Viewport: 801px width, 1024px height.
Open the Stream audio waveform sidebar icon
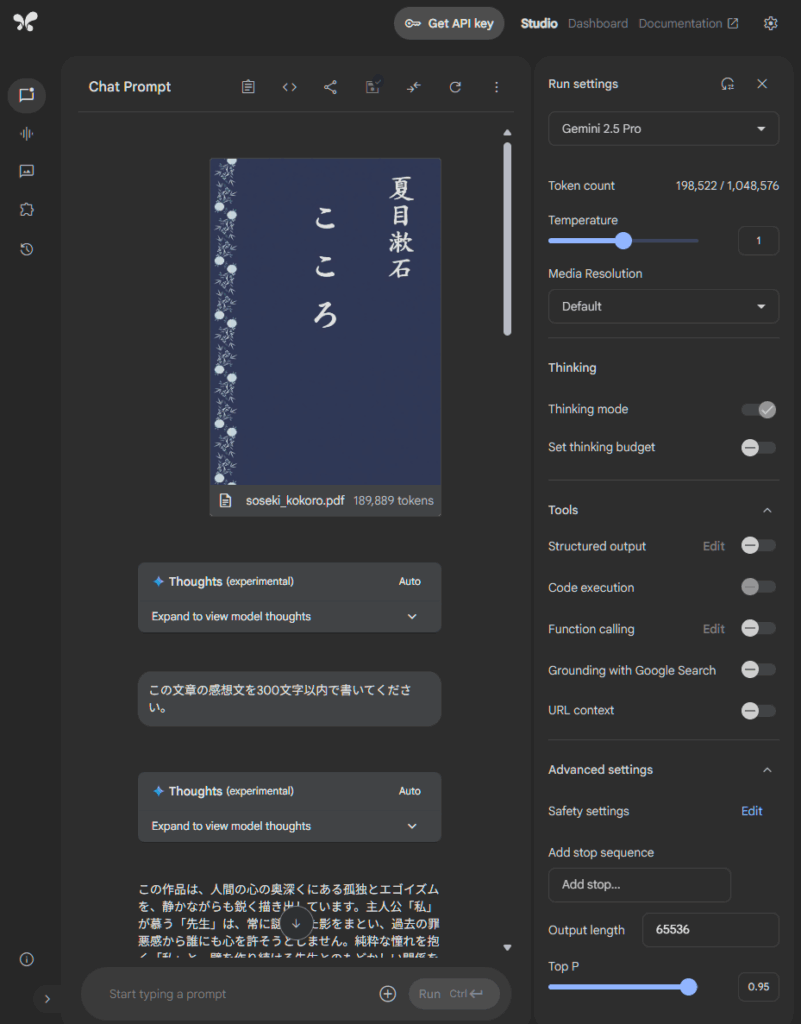click(27, 134)
